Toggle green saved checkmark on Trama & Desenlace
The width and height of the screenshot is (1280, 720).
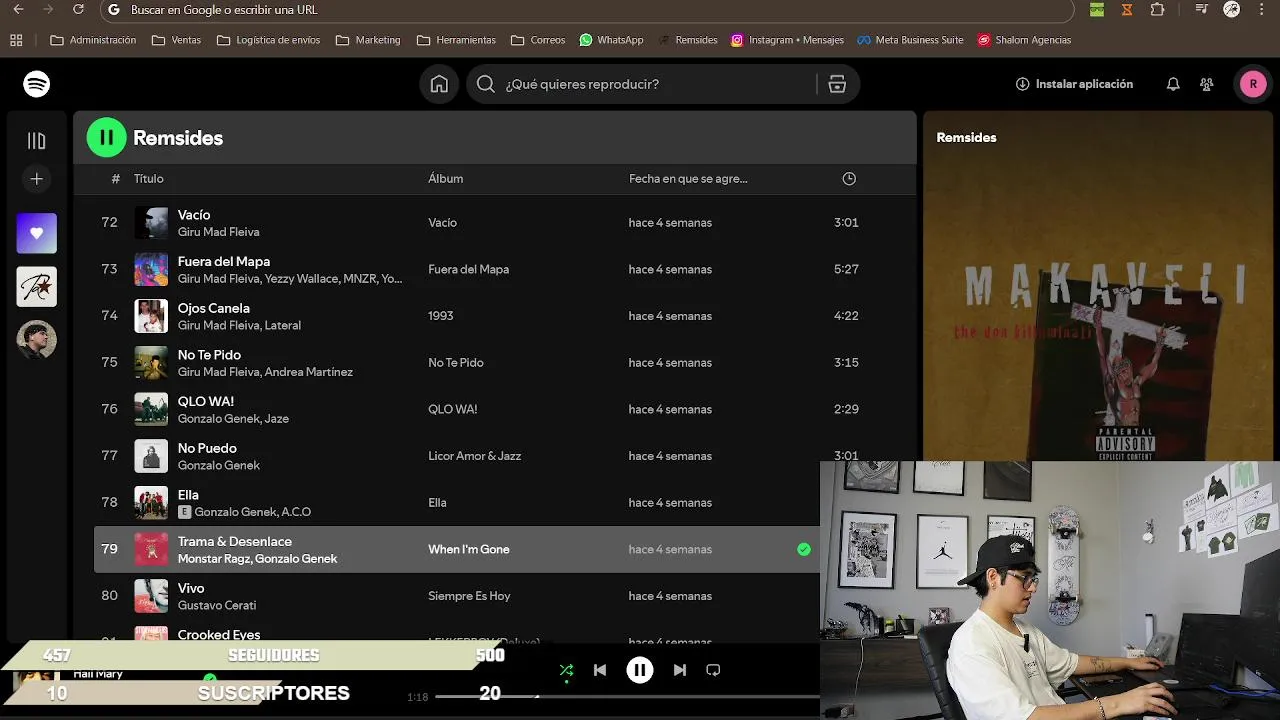point(804,549)
